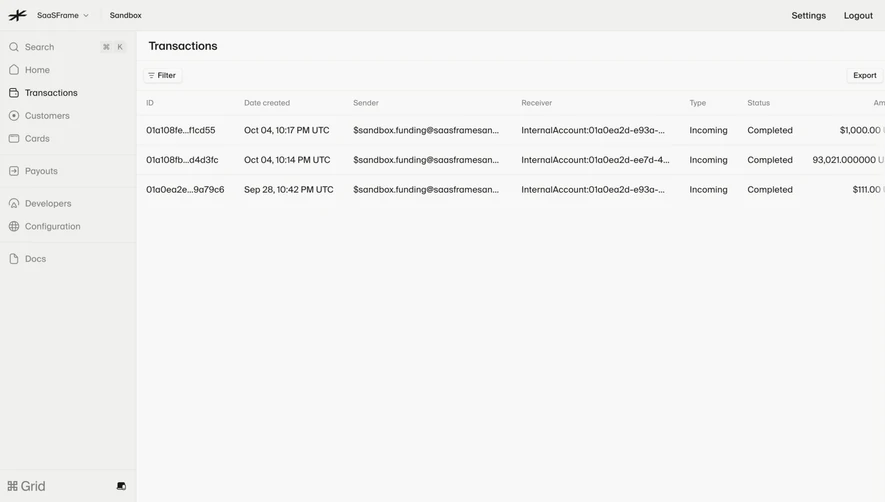Click the 93,021.000000 amount
Image resolution: width=885 pixels, height=502 pixels.
pyautogui.click(x=844, y=160)
